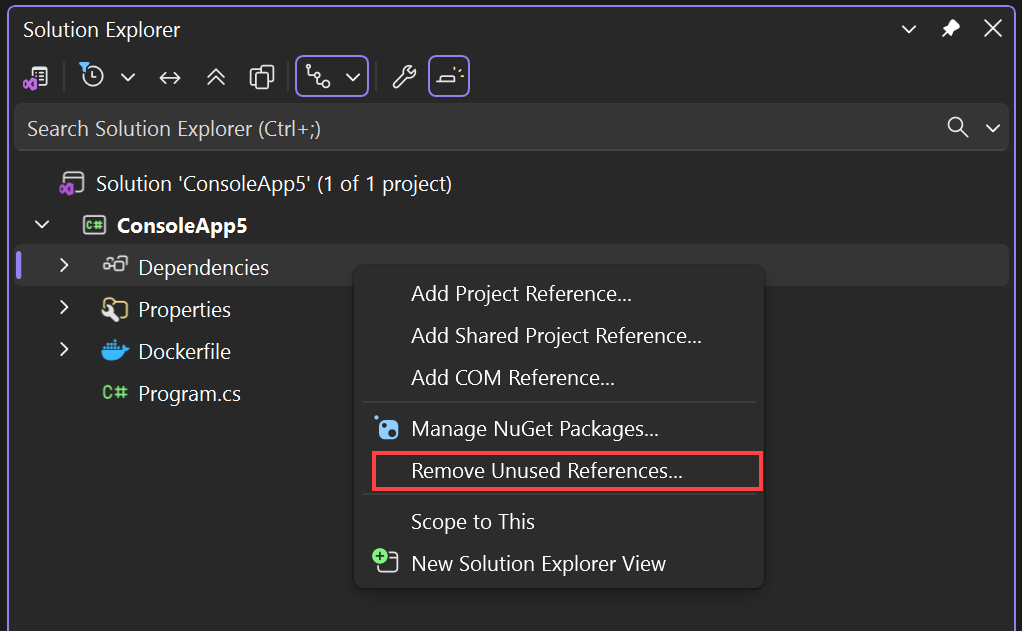1022x631 pixels.
Task: Expand the Properties node
Action: coord(64,307)
